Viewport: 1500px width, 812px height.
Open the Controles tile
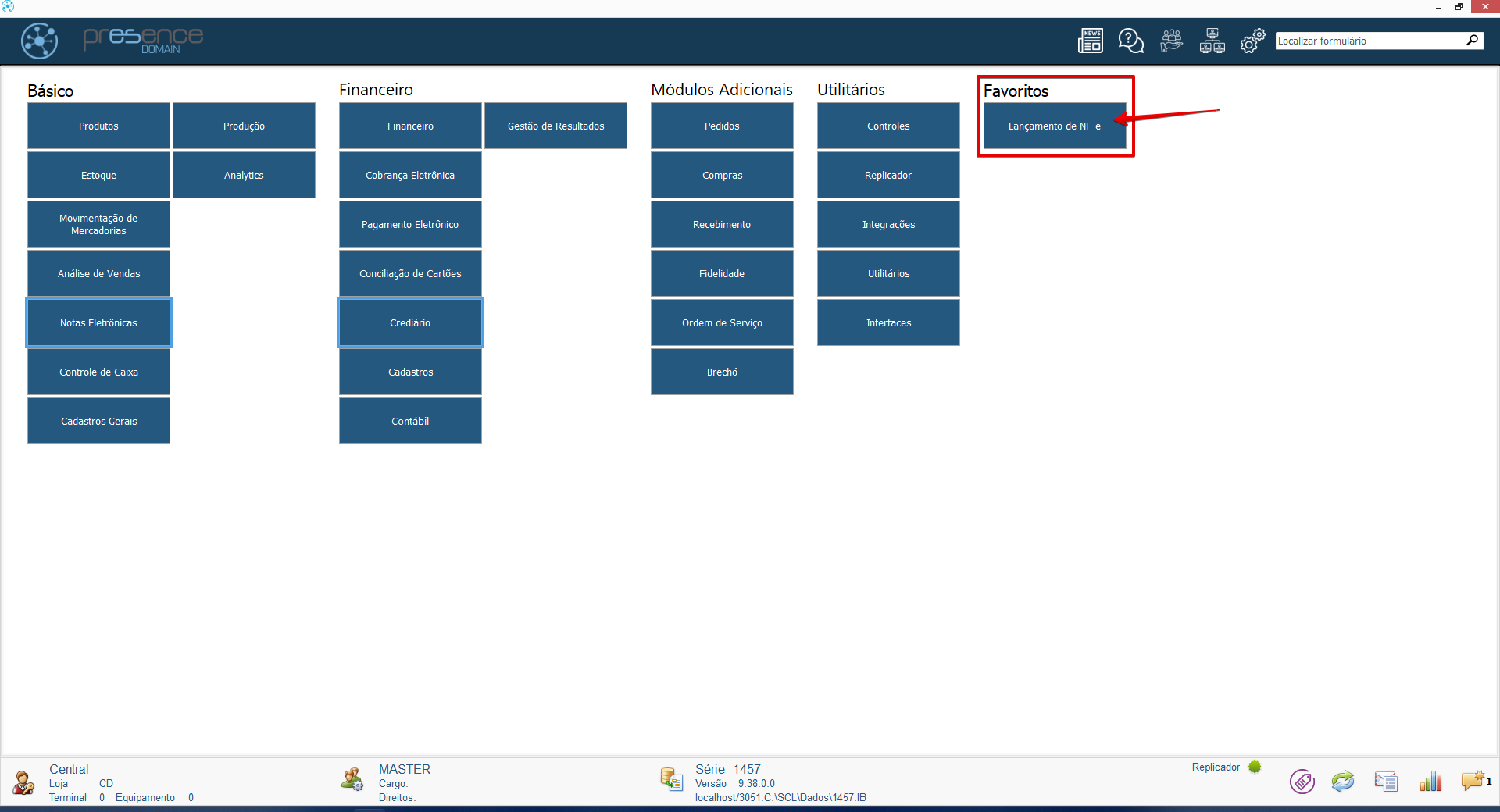(888, 126)
